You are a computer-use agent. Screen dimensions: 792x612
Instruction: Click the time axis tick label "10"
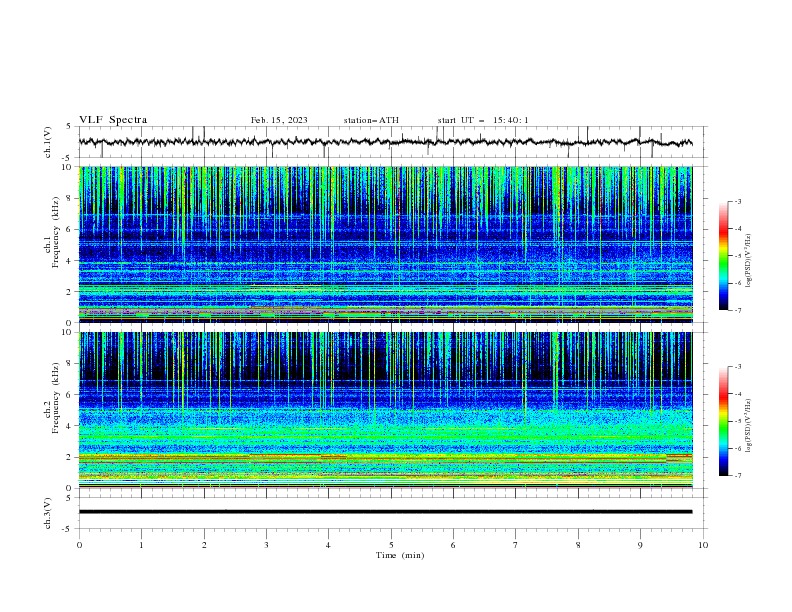[x=703, y=545]
